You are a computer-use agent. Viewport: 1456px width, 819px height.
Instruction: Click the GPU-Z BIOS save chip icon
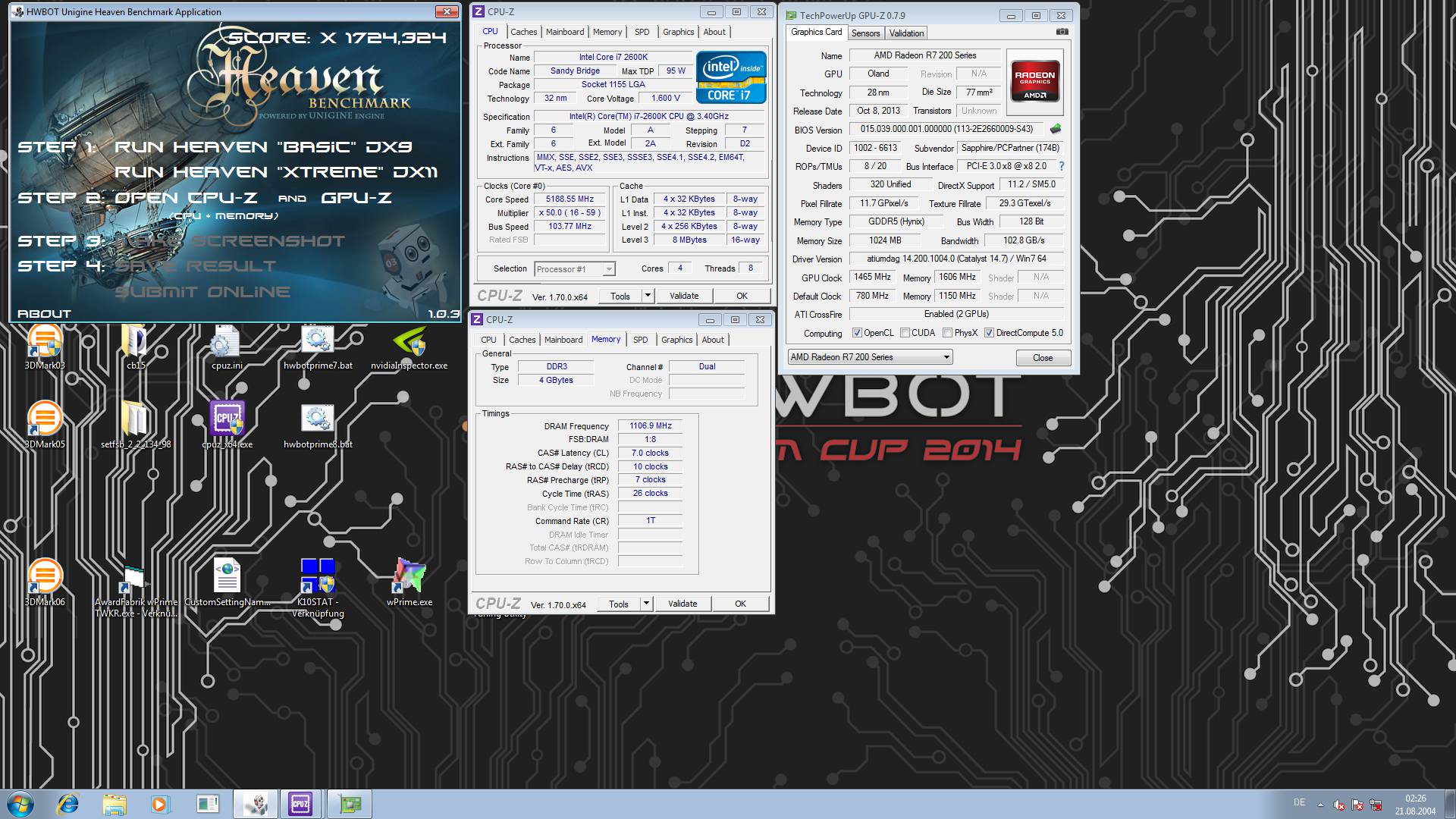[1055, 129]
